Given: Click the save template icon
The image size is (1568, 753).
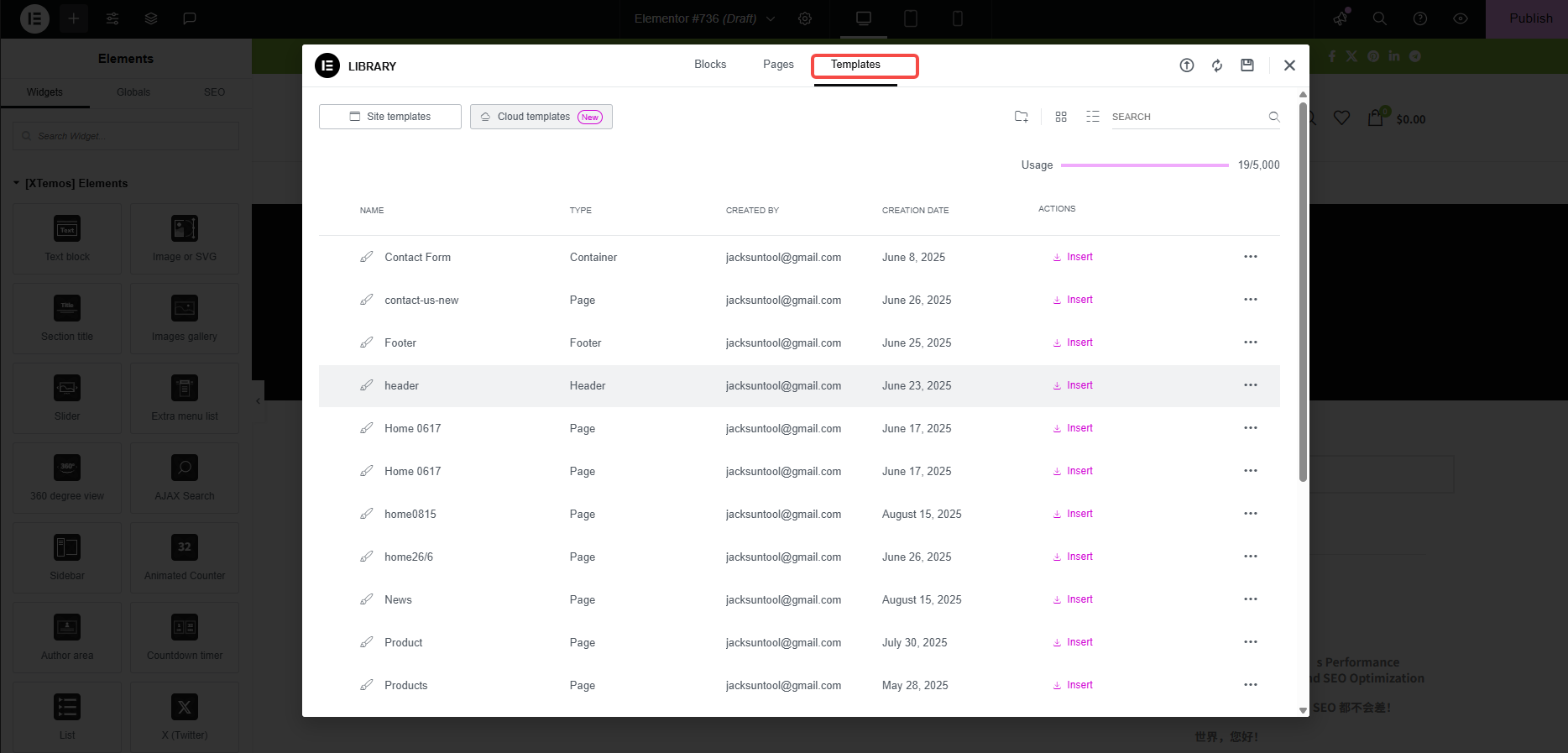Looking at the screenshot, I should (x=1247, y=65).
